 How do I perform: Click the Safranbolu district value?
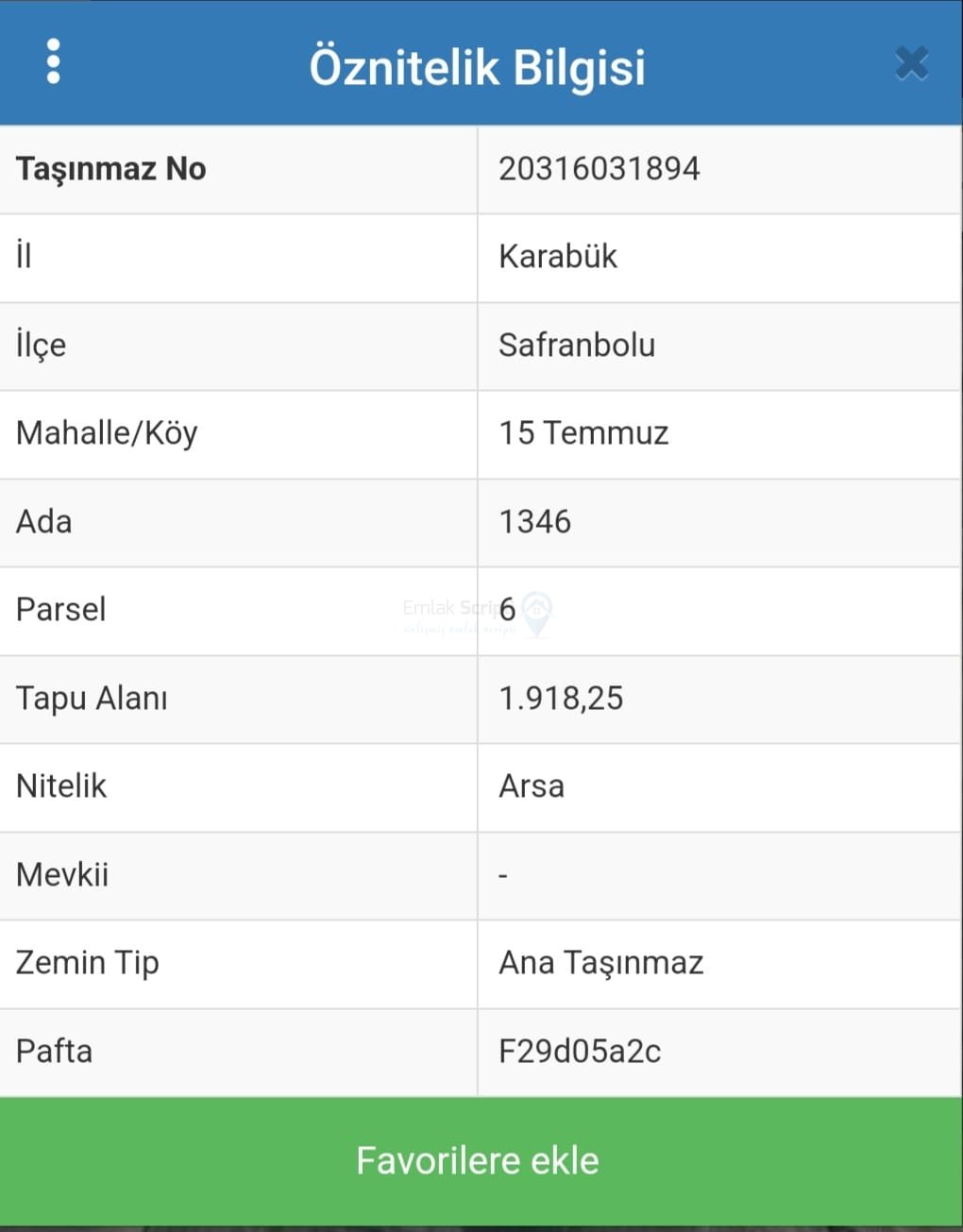(x=576, y=345)
